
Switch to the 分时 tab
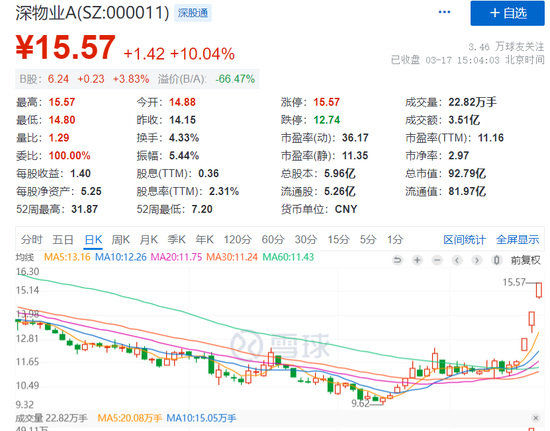click(32, 240)
